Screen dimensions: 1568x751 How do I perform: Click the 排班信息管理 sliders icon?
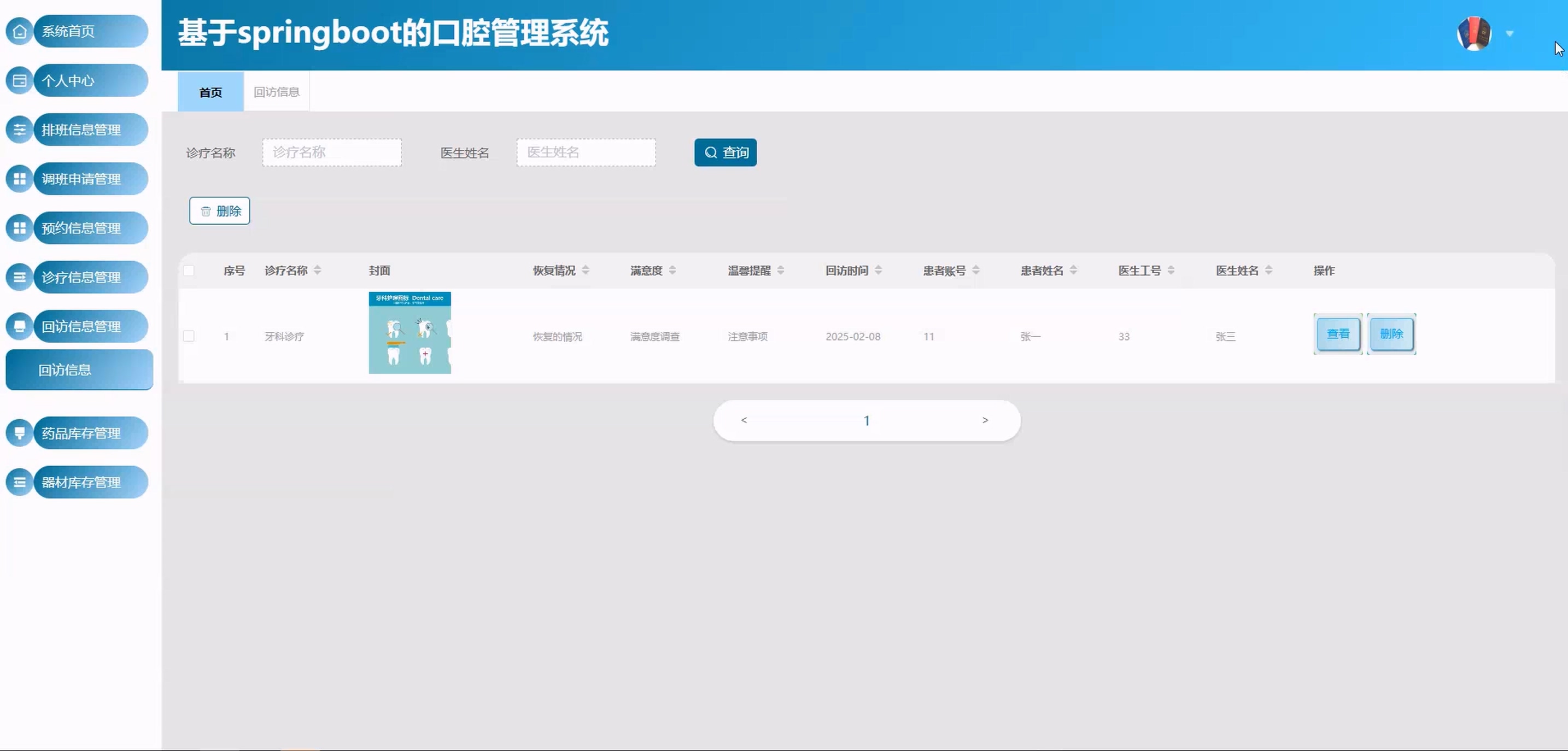20,130
